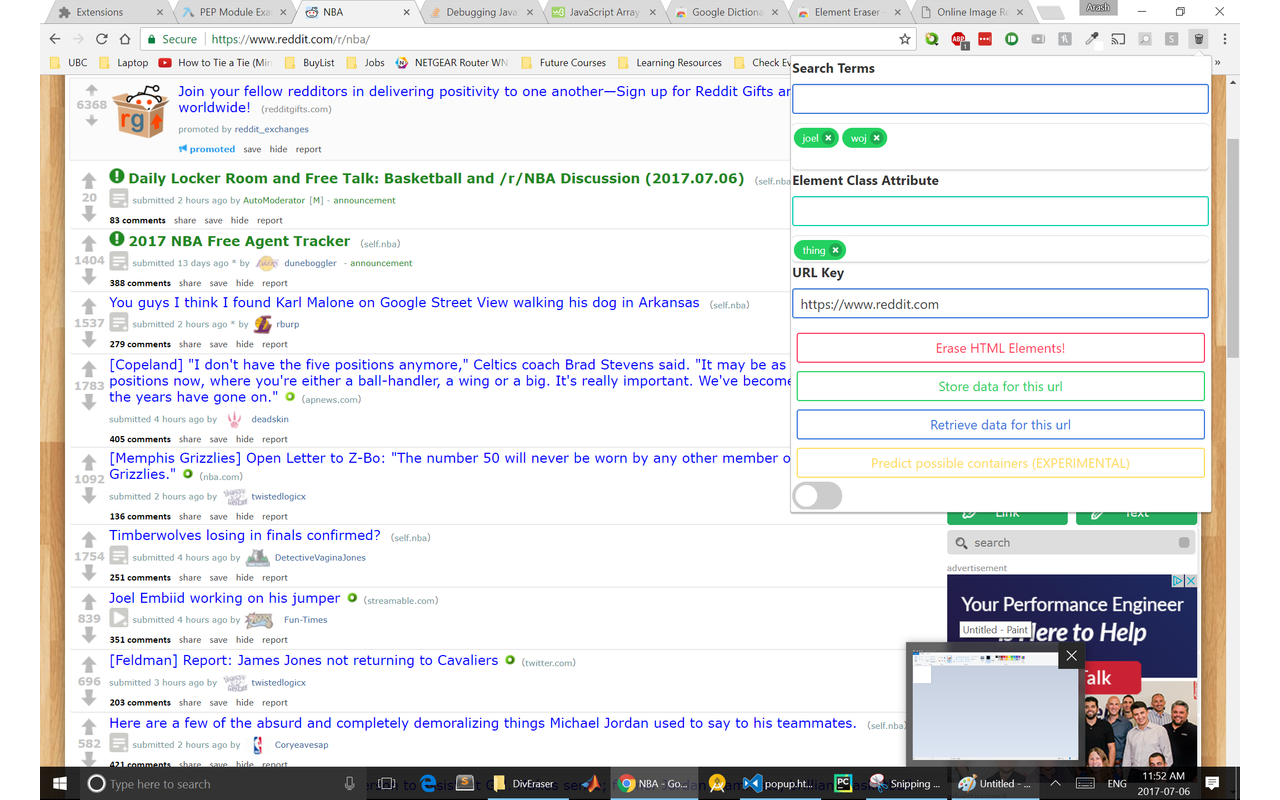Switch to the JavaScript Array tab
Viewport: 1280px width, 800px height.
(603, 12)
